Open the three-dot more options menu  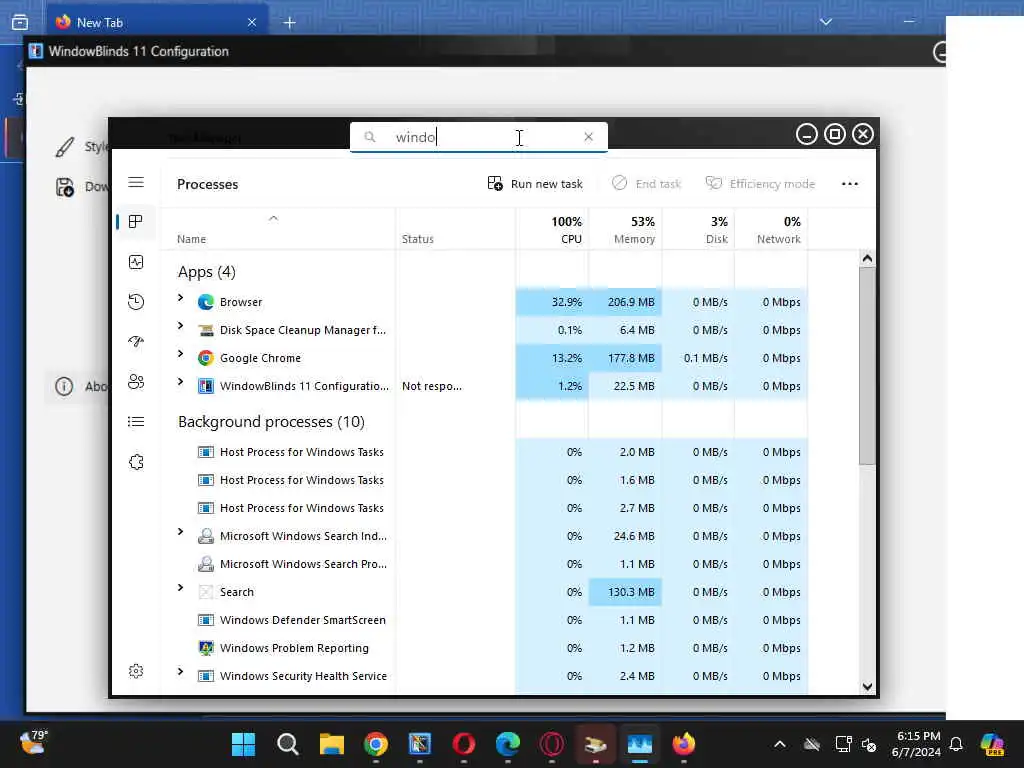[x=850, y=184]
